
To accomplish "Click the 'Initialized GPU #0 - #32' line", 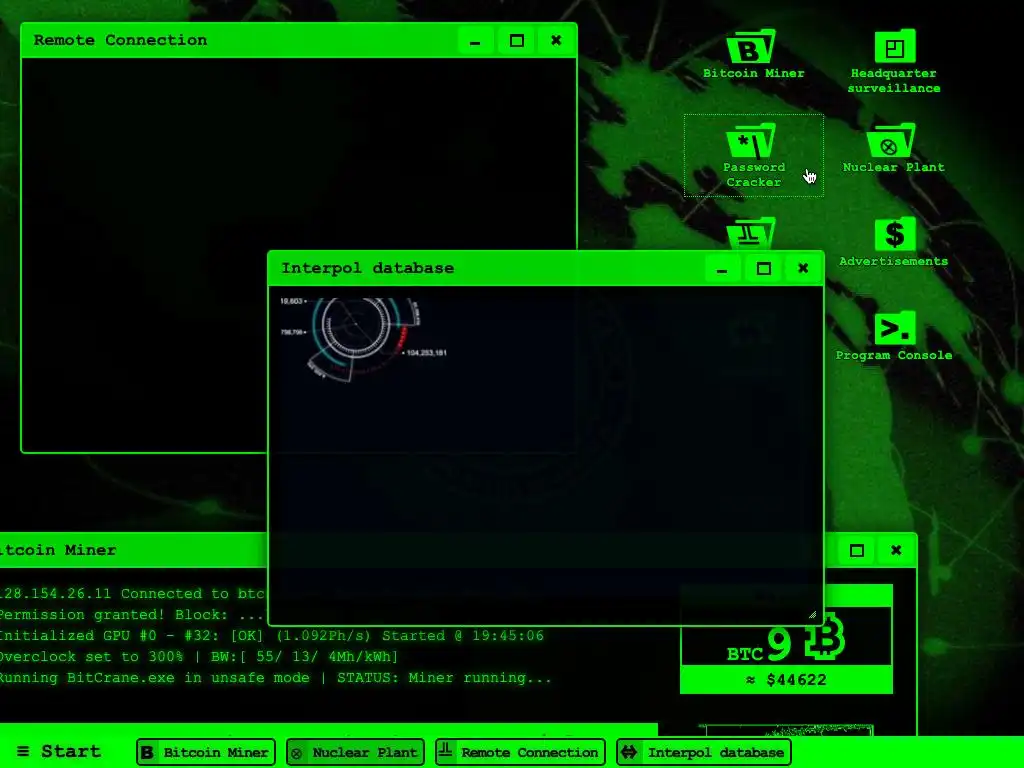I will pos(271,636).
